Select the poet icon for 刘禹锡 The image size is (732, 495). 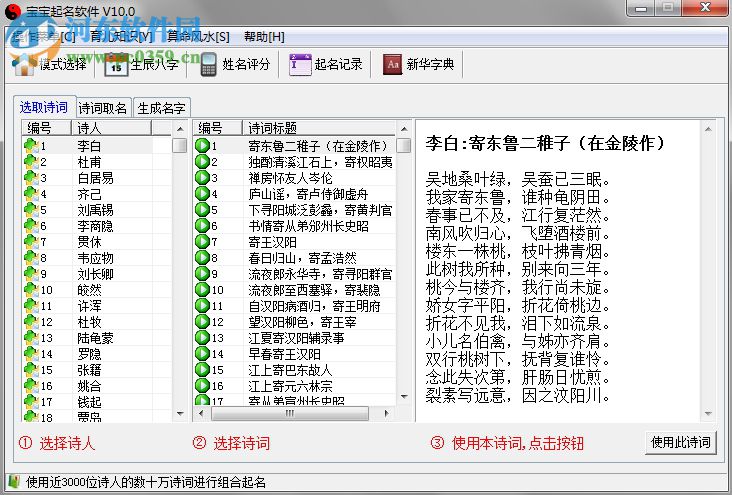point(31,210)
